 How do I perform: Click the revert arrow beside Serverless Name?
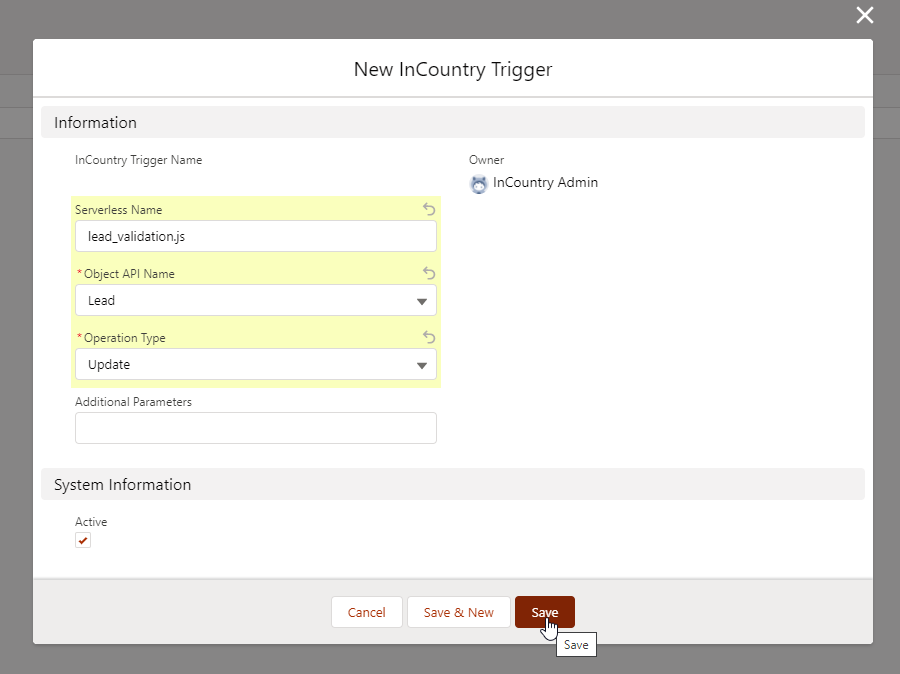tap(428, 209)
